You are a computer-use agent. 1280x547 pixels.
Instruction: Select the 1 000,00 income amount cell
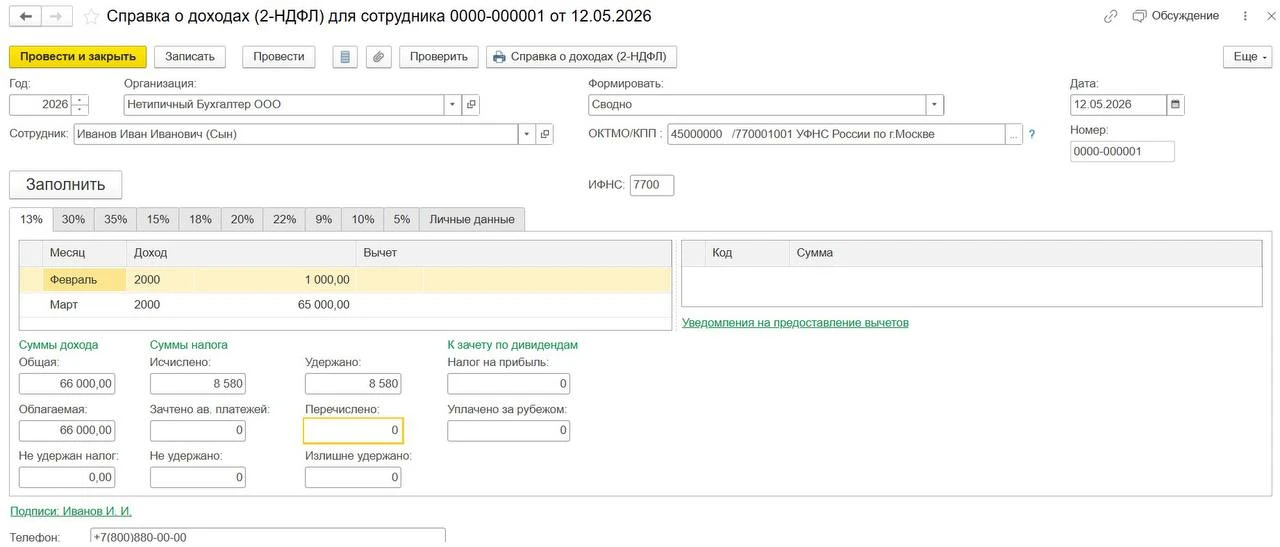point(274,280)
